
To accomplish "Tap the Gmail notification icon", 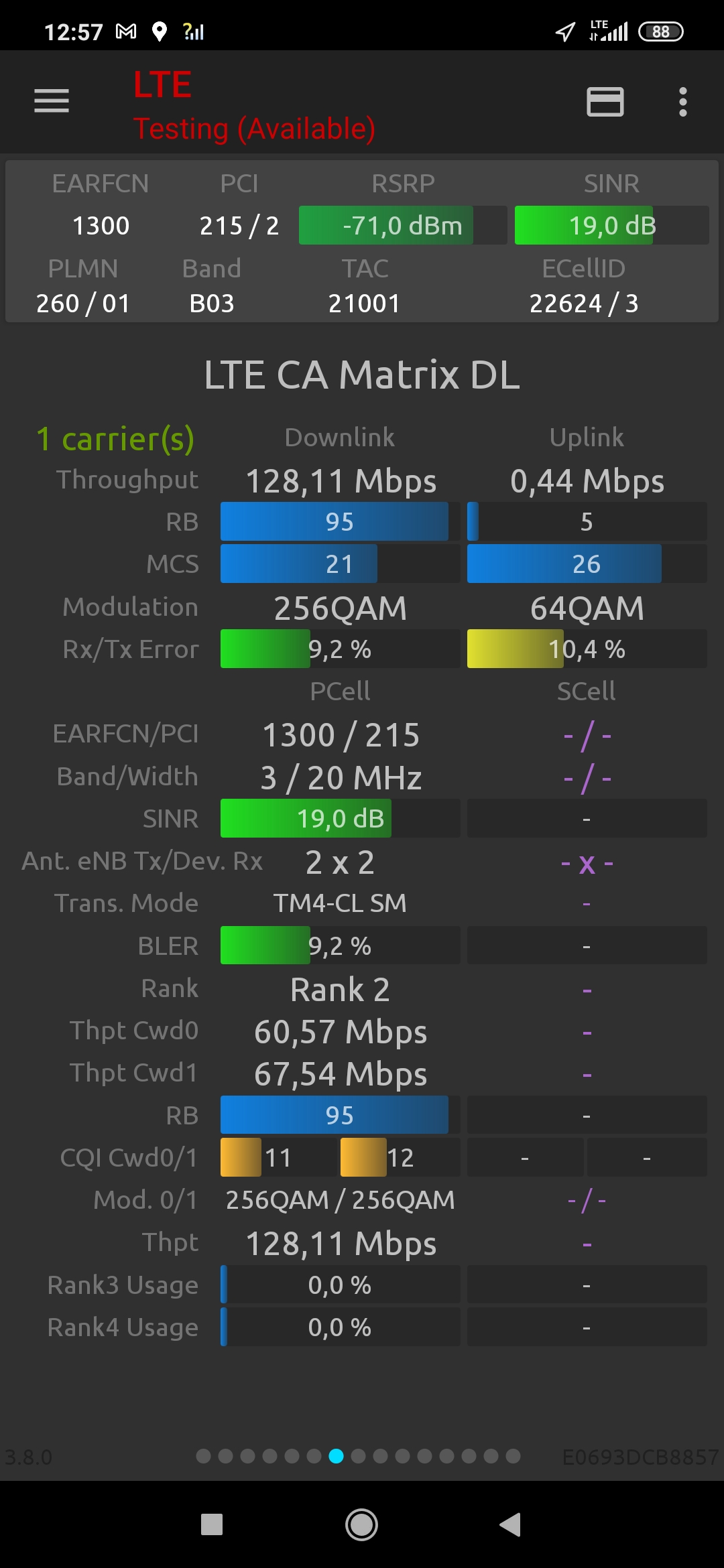I will tap(126, 31).
